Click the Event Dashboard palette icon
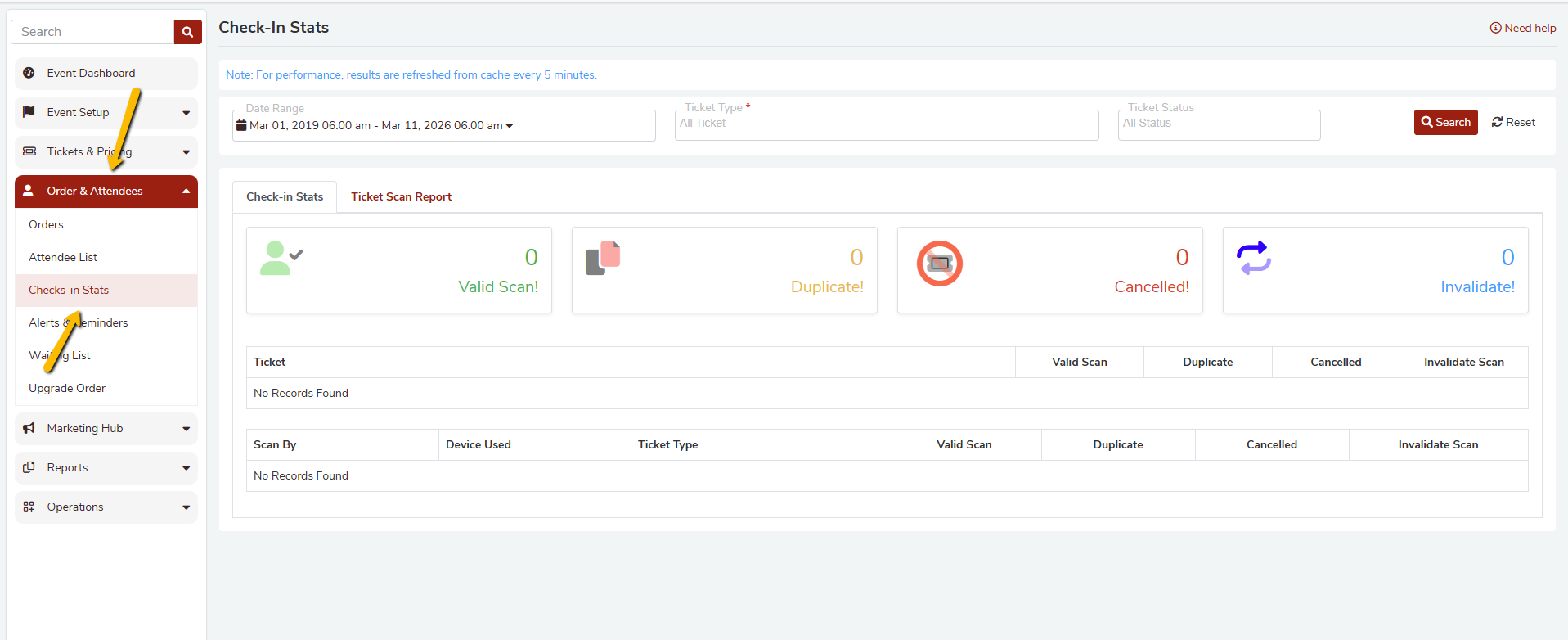The width and height of the screenshot is (1568, 640). click(x=29, y=73)
